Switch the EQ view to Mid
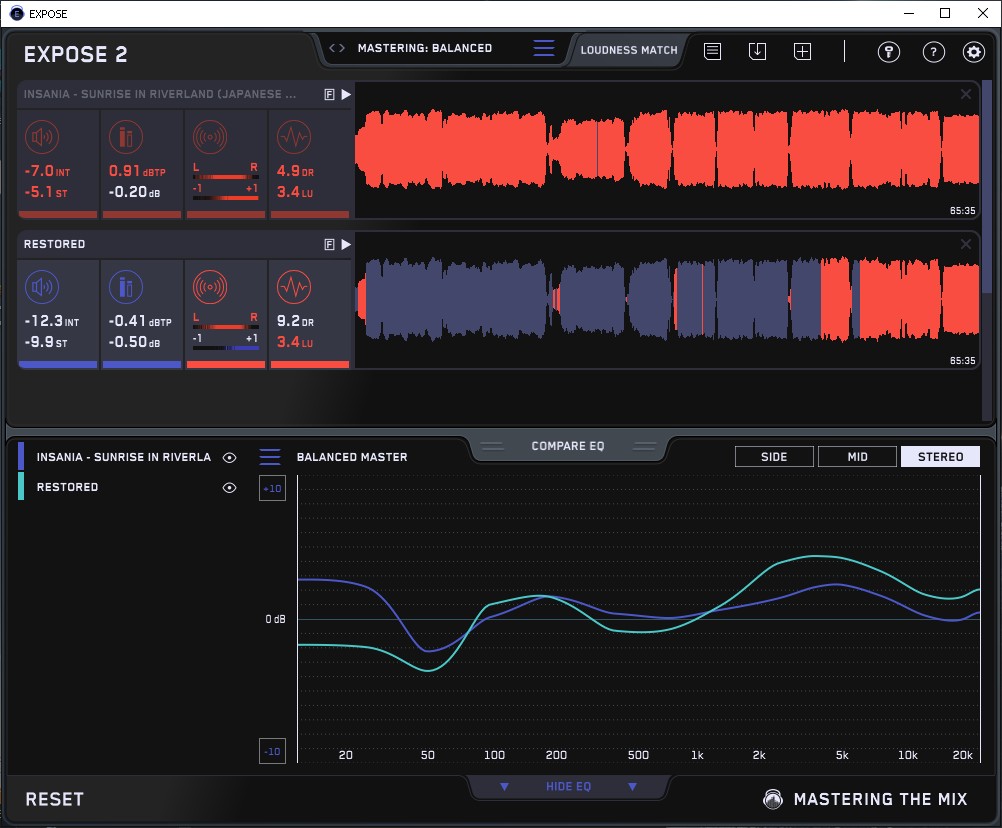 (x=857, y=457)
